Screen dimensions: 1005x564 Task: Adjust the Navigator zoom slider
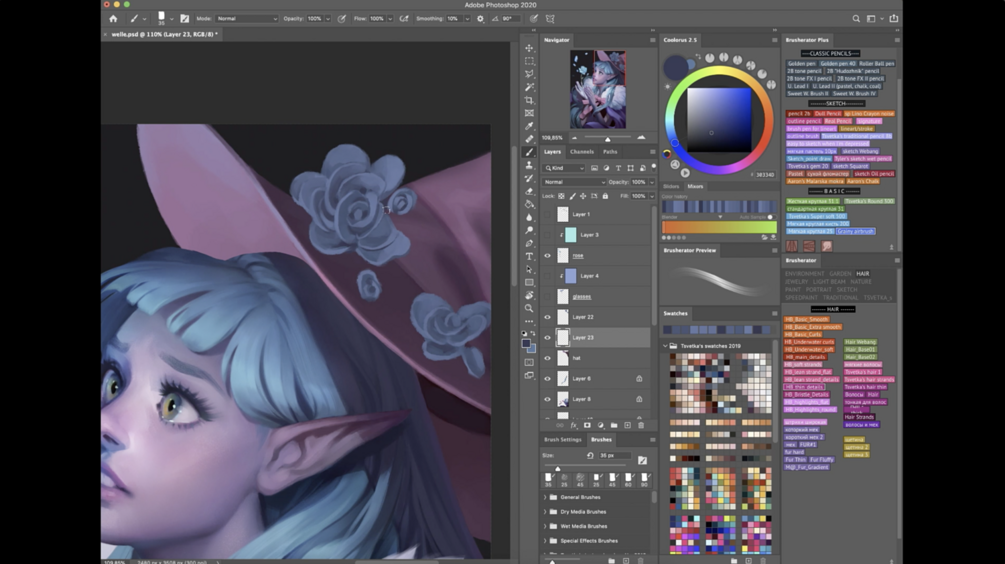pyautogui.click(x=608, y=138)
